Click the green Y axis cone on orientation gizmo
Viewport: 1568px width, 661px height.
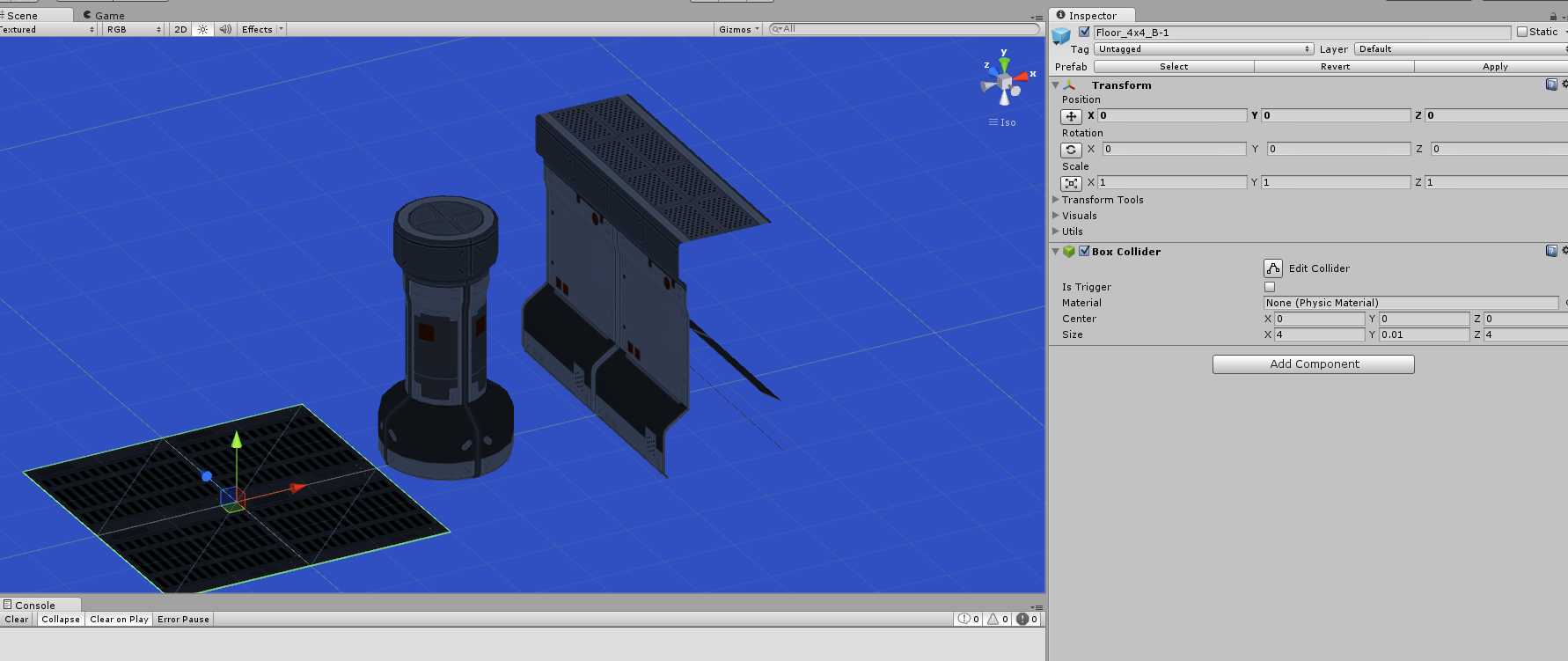1004,63
